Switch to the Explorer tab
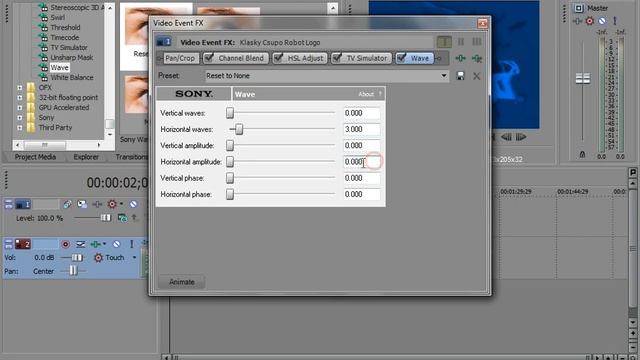Screen dimensions: 640x360 tap(86, 157)
